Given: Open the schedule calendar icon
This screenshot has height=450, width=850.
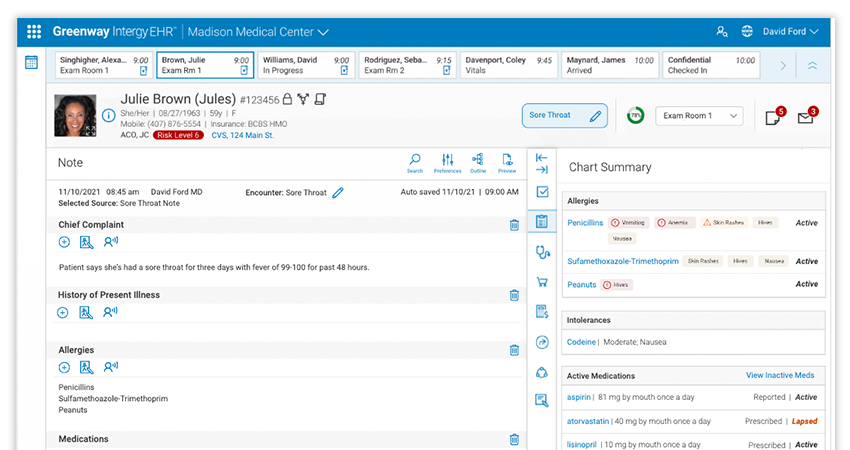Looking at the screenshot, I should point(31,63).
